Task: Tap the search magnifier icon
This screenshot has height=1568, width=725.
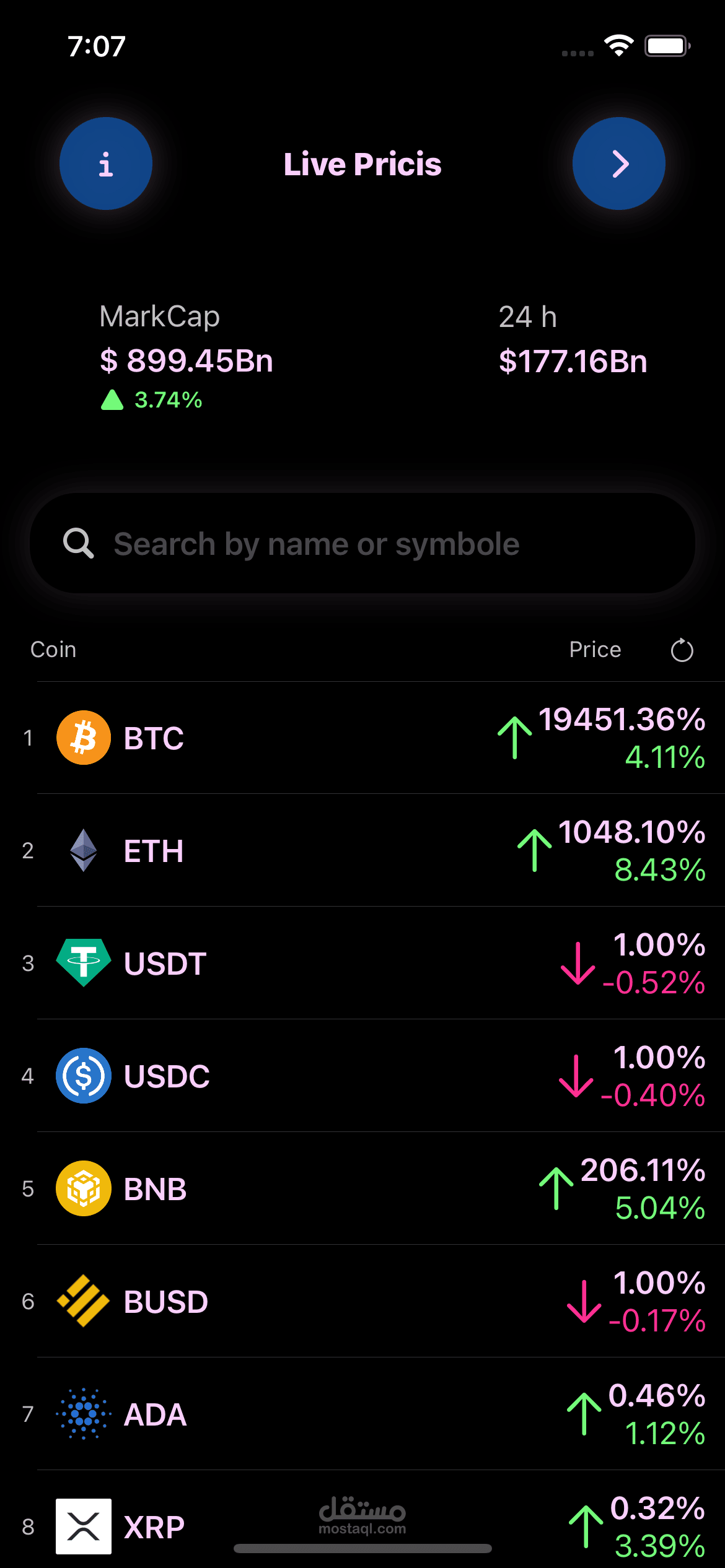Action: tap(79, 544)
